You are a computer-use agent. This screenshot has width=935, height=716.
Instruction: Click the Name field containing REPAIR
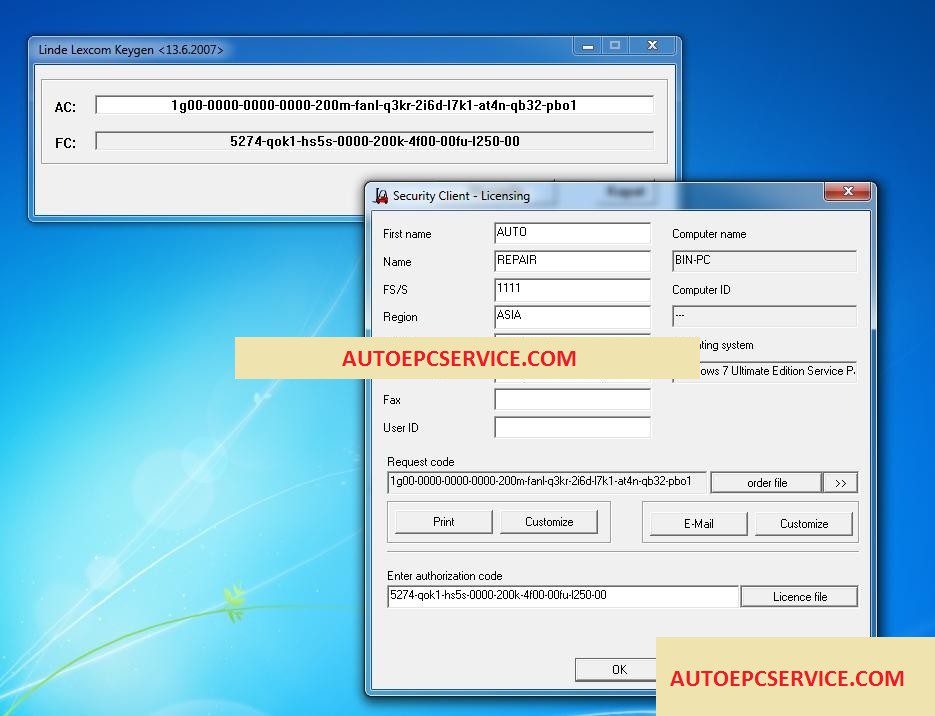(x=572, y=261)
